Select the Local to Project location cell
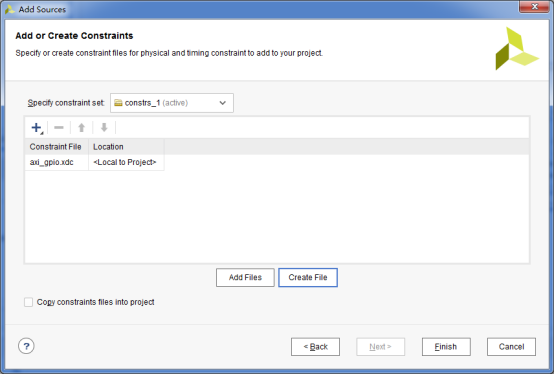This screenshot has height=374, width=554. (126, 162)
